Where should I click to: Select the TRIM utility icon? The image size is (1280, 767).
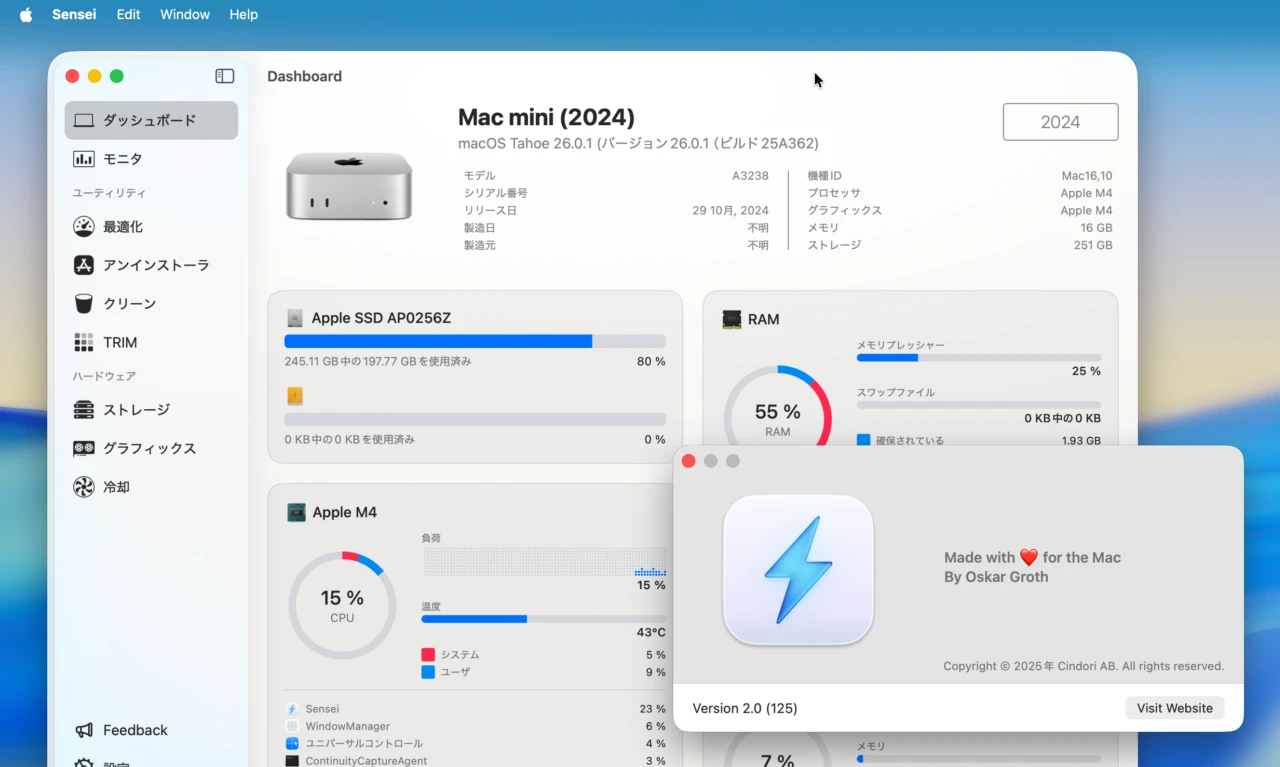tap(84, 342)
